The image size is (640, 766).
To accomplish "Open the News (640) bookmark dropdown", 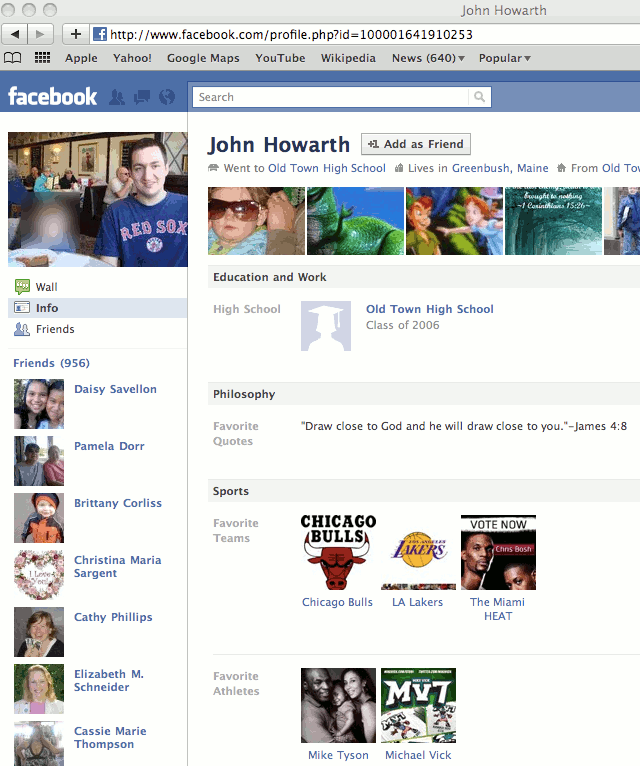I will (428, 58).
